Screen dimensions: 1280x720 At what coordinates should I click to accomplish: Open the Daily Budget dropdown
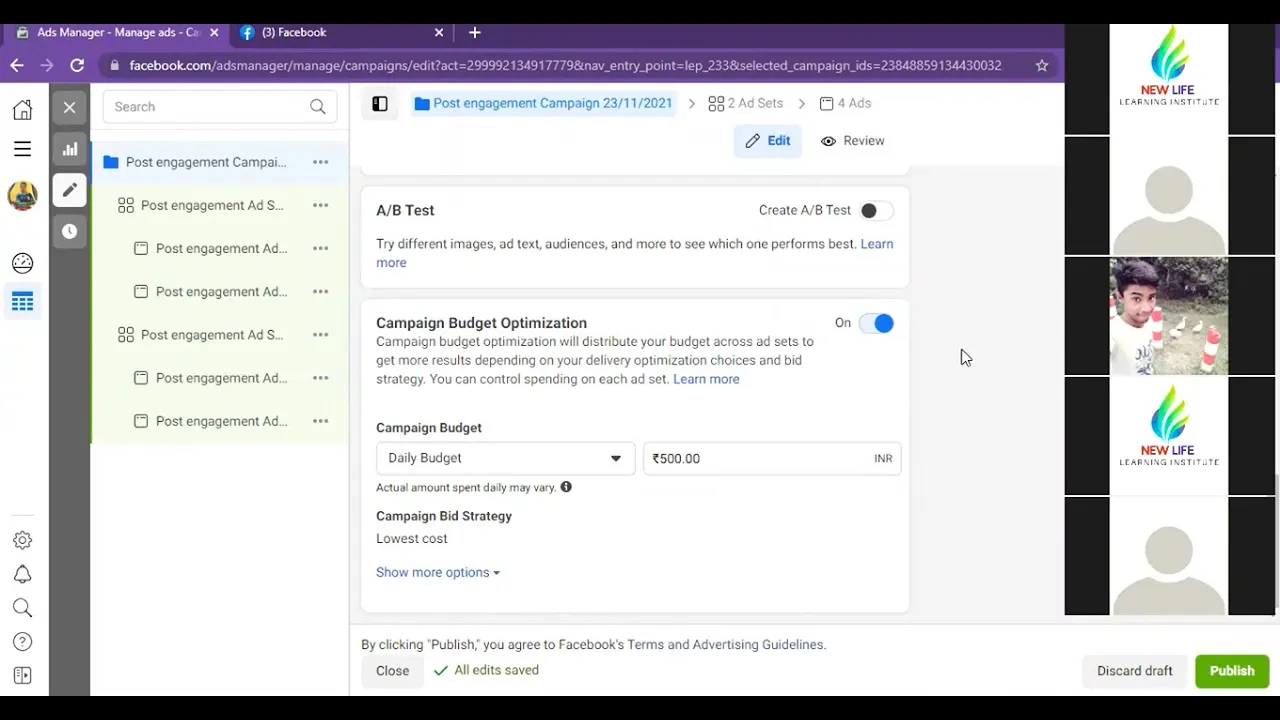tap(505, 458)
